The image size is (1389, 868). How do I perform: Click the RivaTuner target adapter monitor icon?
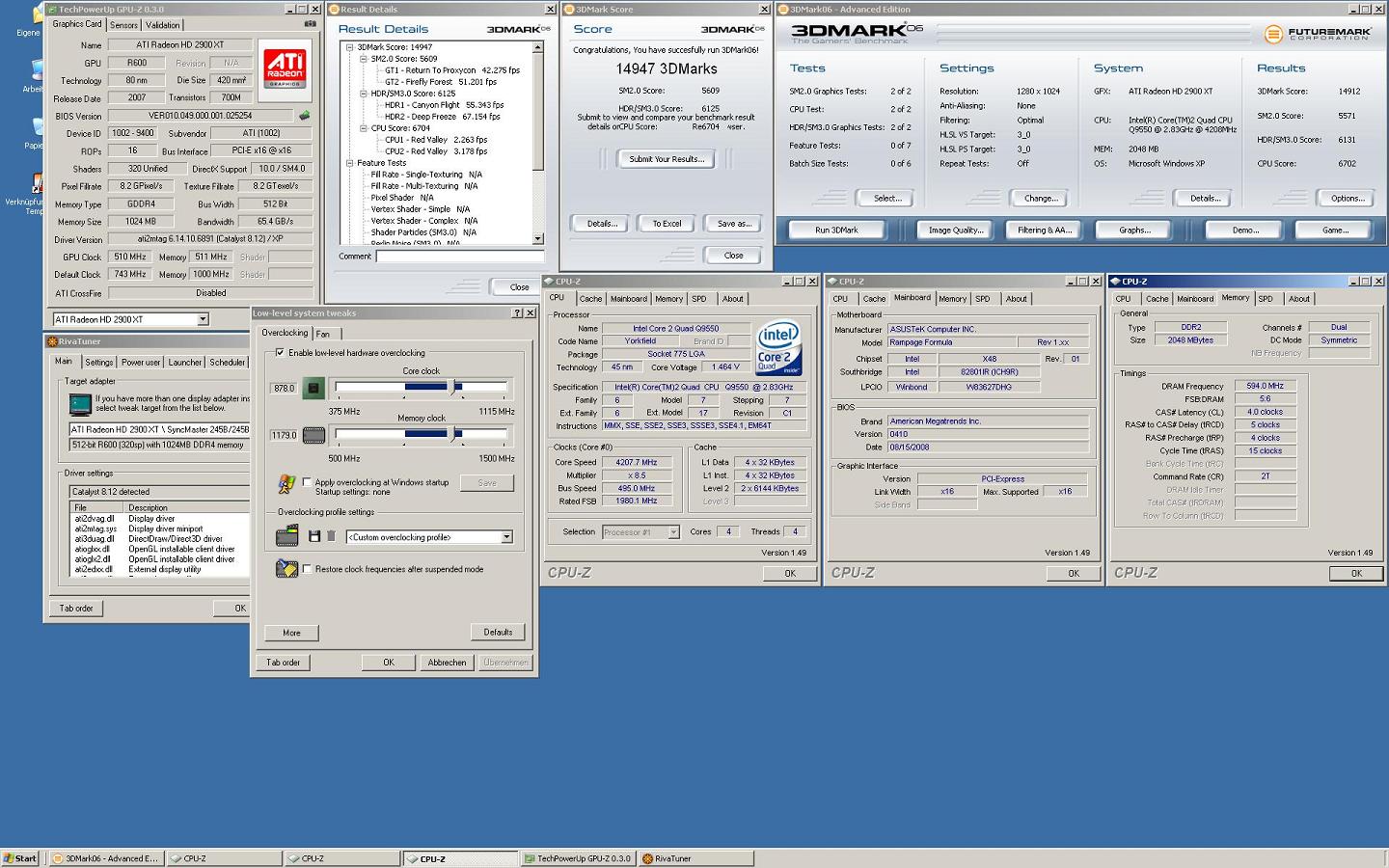tap(80, 404)
